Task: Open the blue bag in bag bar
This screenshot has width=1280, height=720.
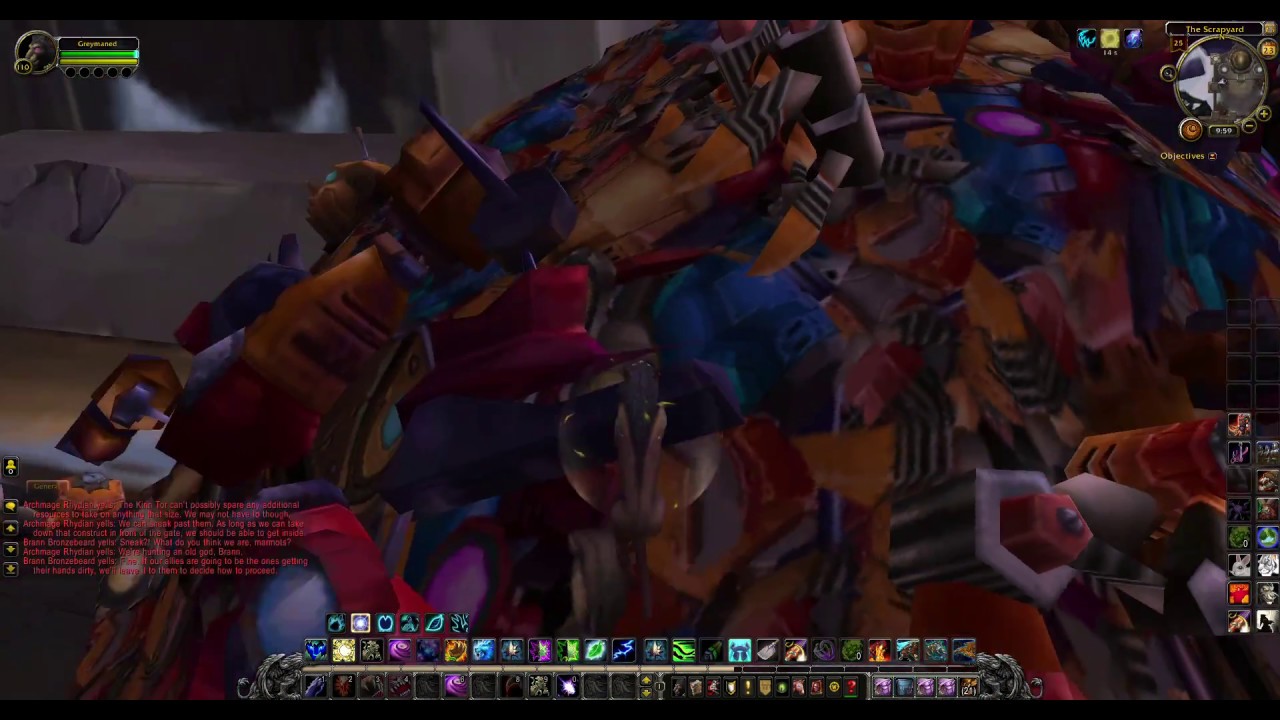Action: [x=904, y=687]
